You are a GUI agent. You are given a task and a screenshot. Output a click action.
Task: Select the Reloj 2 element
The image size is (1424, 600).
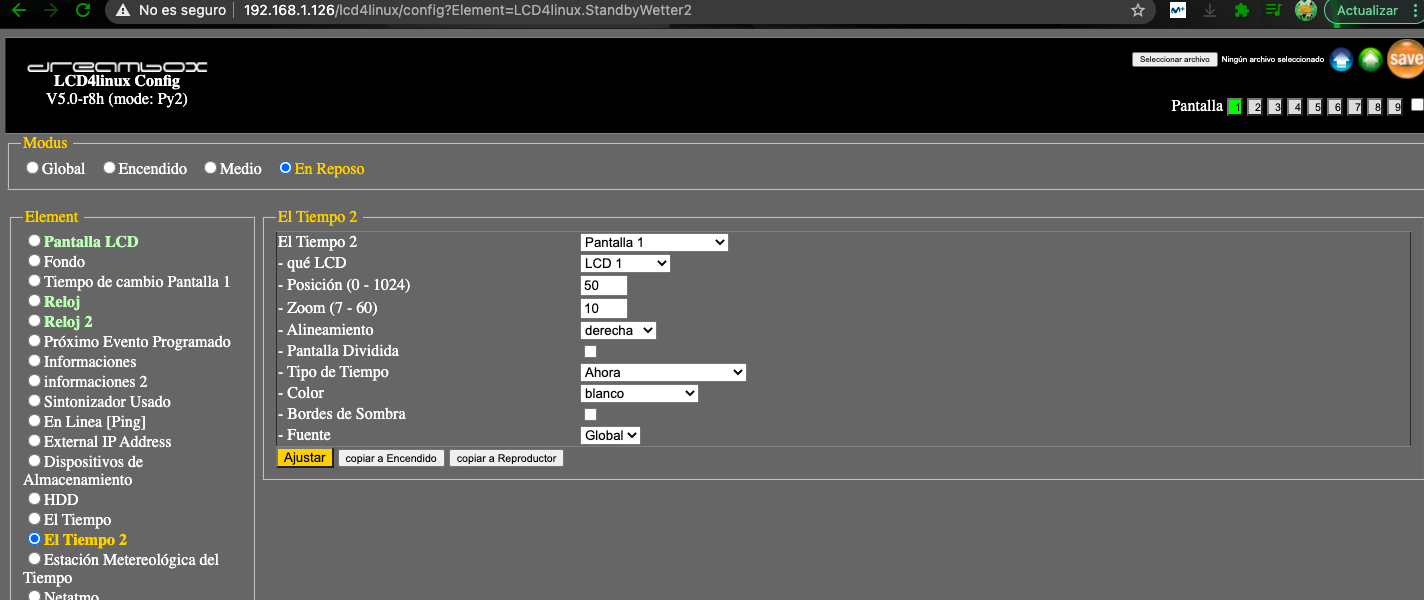tap(34, 321)
